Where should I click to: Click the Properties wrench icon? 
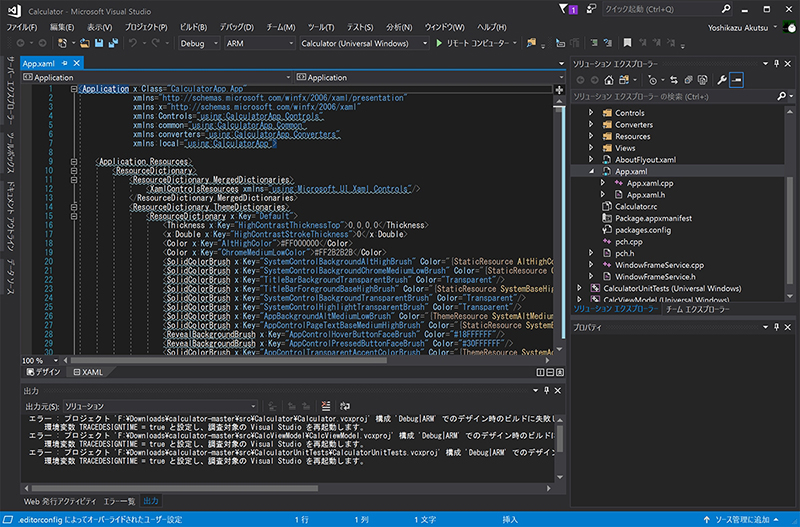click(721, 80)
